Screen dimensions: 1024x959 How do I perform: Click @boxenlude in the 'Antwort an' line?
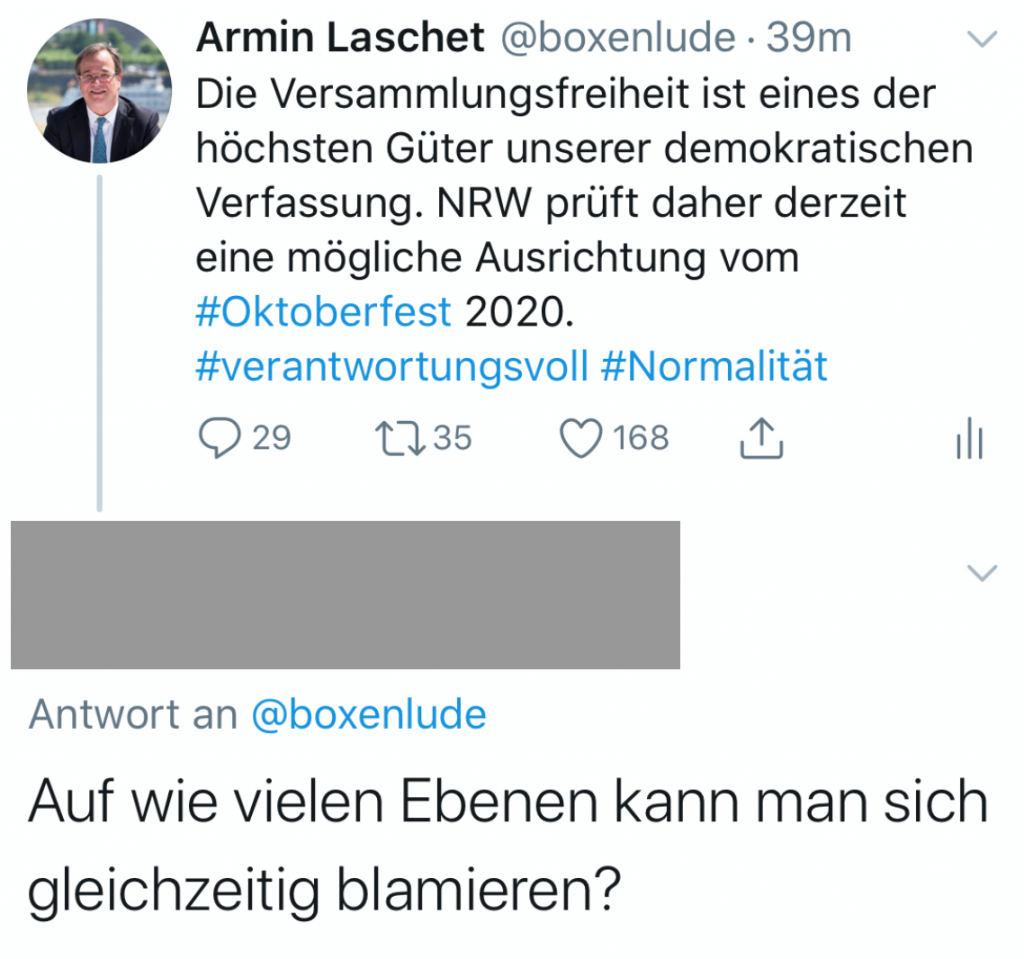click(x=367, y=715)
